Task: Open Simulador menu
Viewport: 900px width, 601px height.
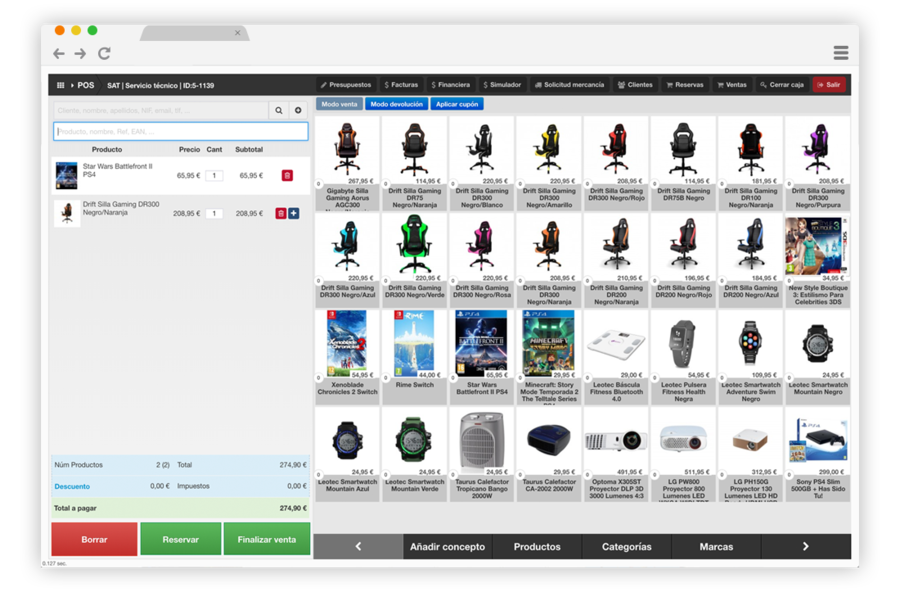Action: 502,85
